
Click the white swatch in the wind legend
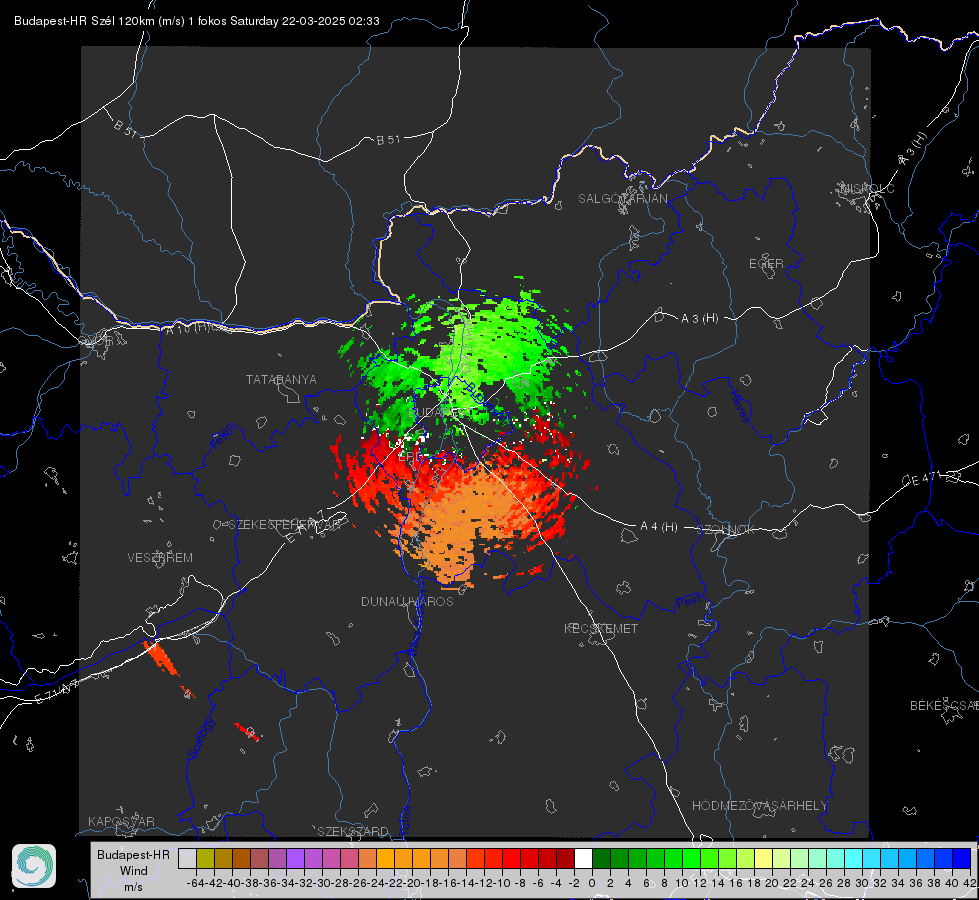(583, 858)
